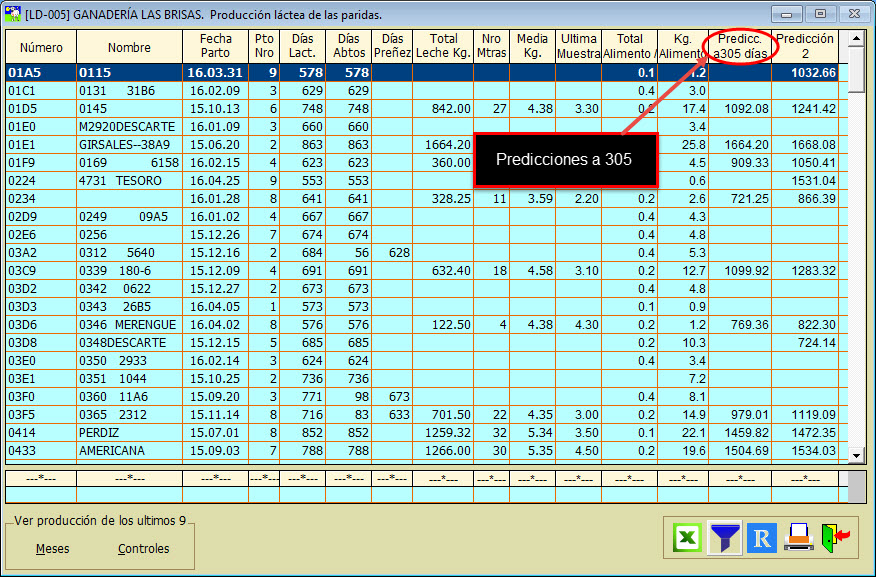Print the report with the printer icon
The height and width of the screenshot is (577, 876).
pyautogui.click(x=798, y=538)
